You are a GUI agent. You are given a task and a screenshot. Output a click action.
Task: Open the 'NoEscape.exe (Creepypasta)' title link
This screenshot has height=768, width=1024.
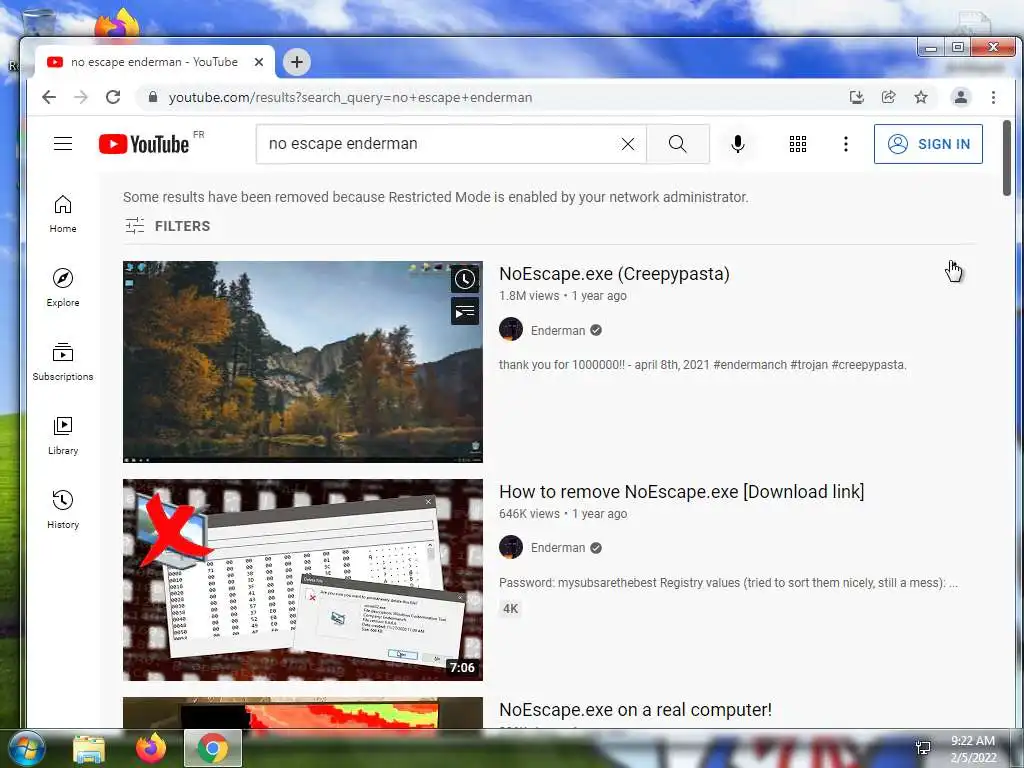[614, 274]
